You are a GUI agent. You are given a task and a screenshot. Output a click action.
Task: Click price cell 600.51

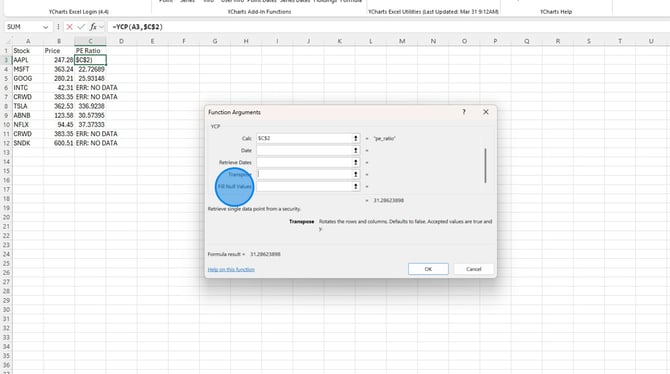click(x=59, y=143)
